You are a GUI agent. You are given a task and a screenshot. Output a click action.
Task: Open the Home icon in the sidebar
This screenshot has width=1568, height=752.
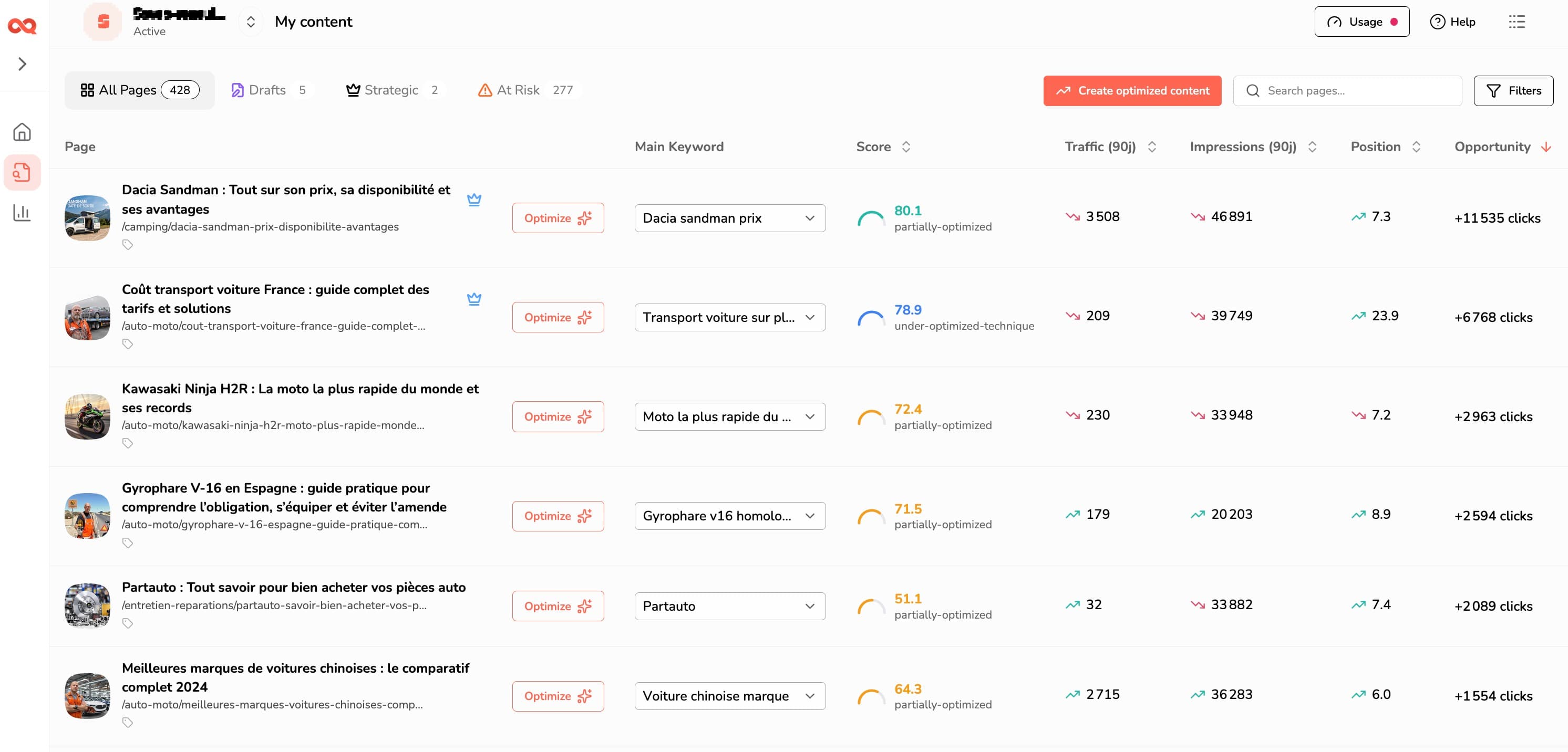22,131
